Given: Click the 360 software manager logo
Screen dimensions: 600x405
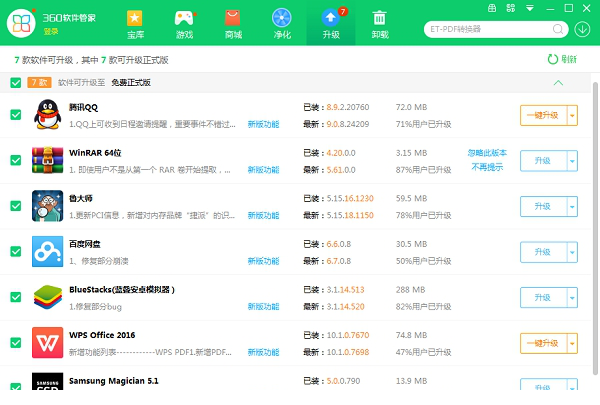Looking at the screenshot, I should (21, 23).
